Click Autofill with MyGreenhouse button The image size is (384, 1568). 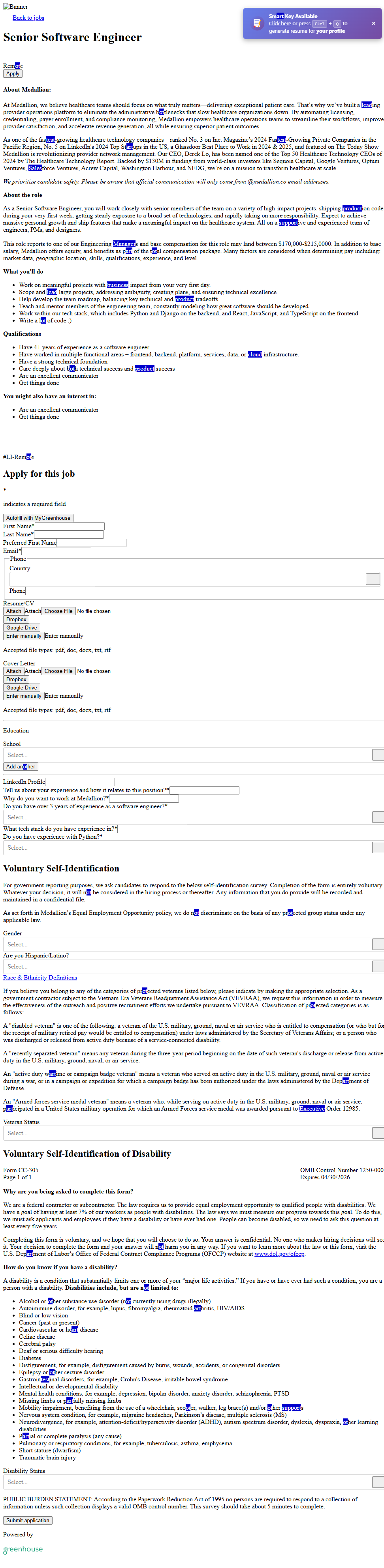[38, 518]
